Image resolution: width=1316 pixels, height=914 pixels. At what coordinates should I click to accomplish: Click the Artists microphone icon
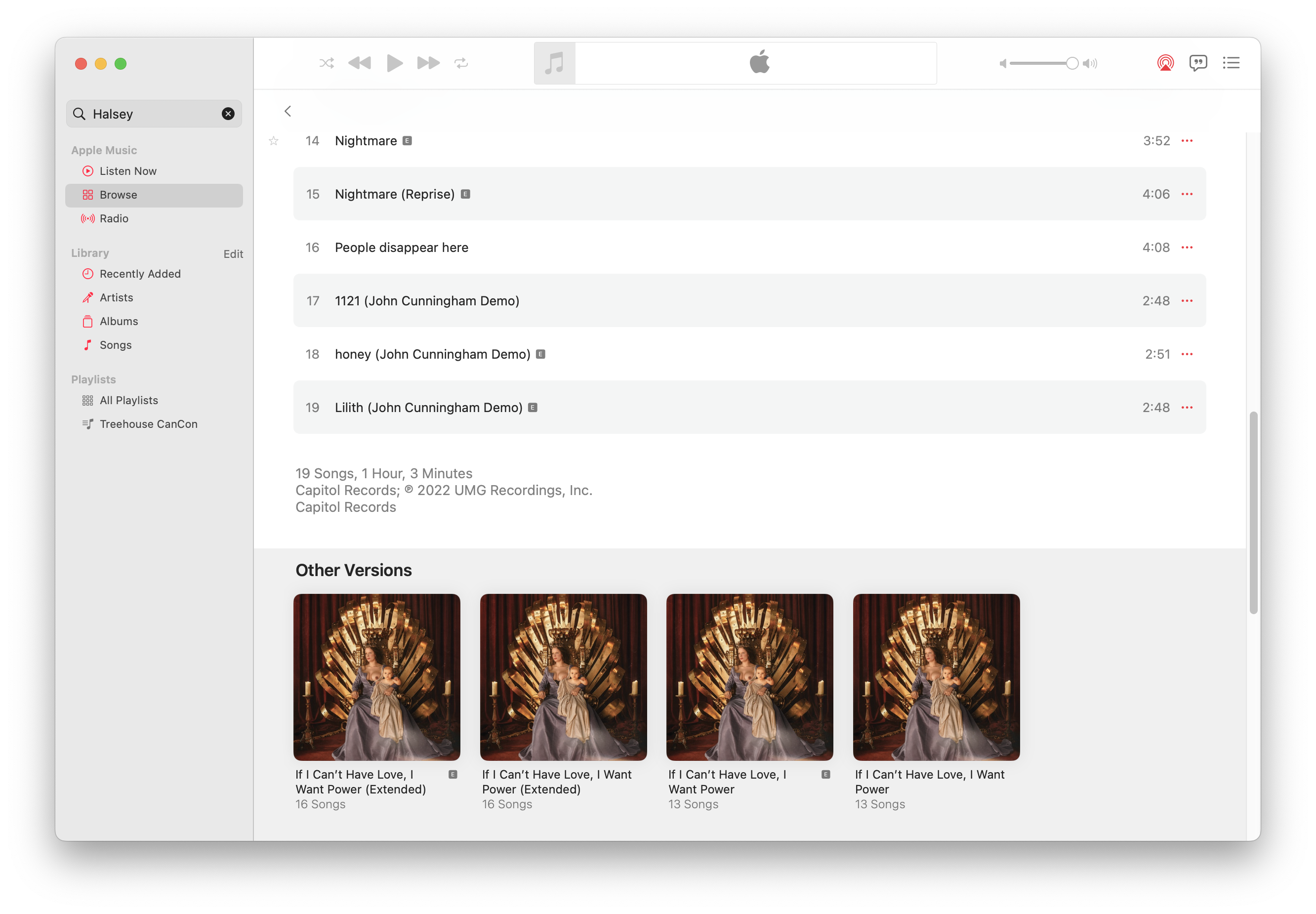[87, 298]
